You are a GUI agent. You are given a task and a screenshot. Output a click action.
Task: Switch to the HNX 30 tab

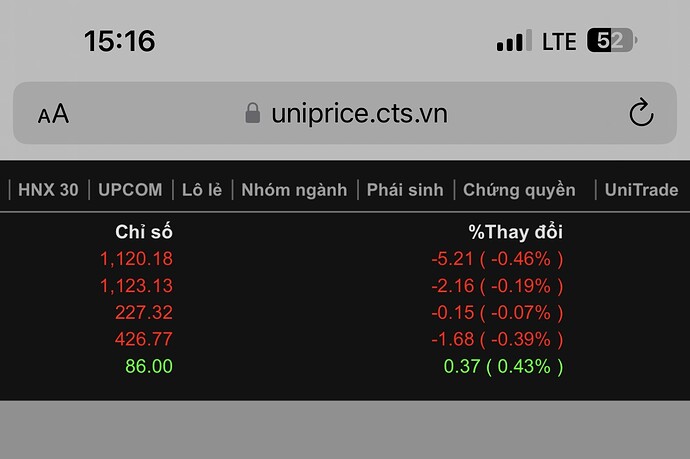48,189
